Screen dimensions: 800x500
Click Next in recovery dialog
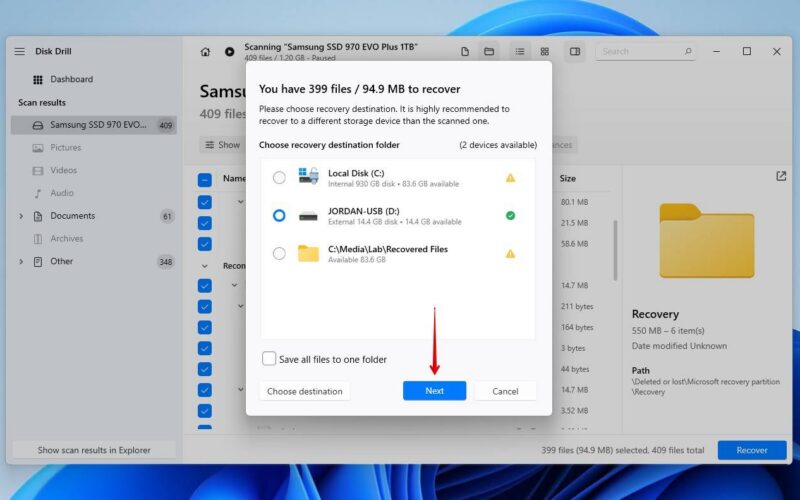(x=434, y=391)
